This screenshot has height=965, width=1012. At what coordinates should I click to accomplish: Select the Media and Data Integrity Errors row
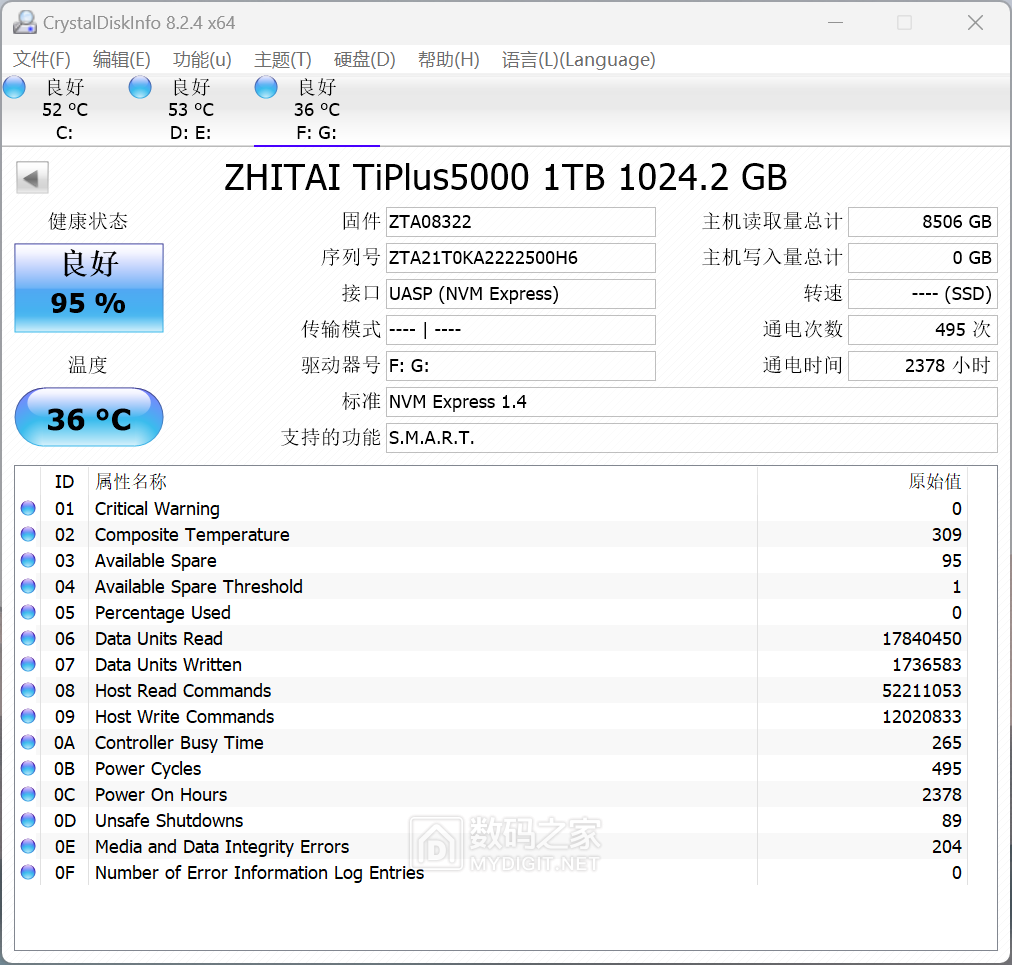(491, 846)
